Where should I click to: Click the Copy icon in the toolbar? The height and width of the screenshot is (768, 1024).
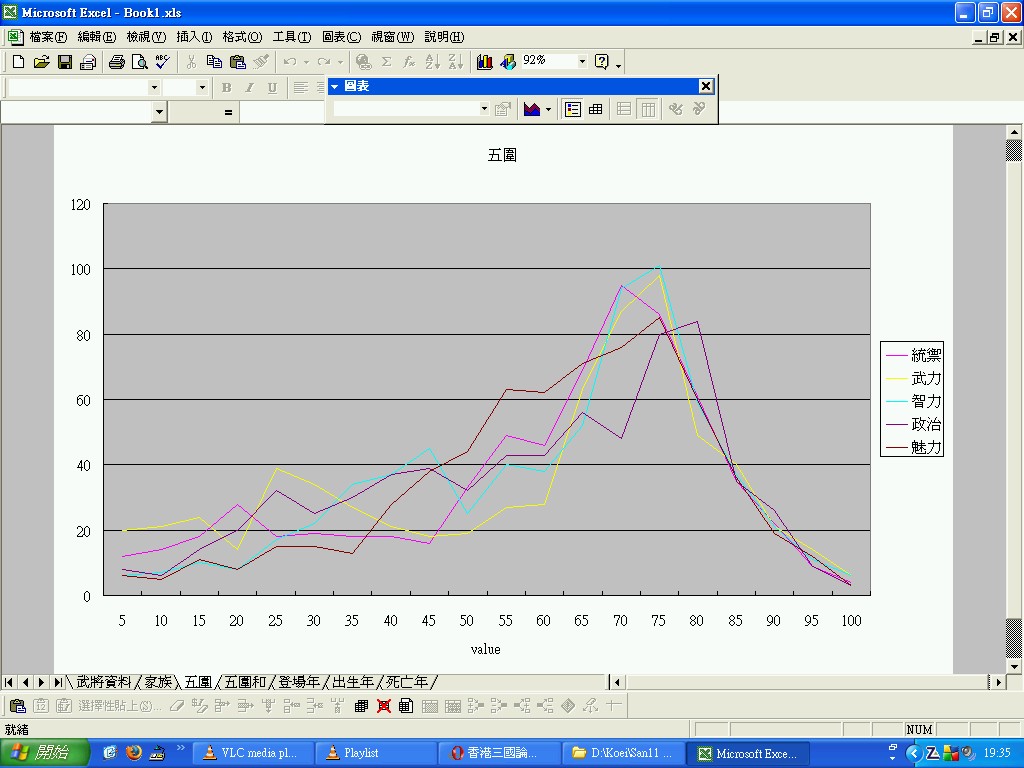[x=214, y=62]
